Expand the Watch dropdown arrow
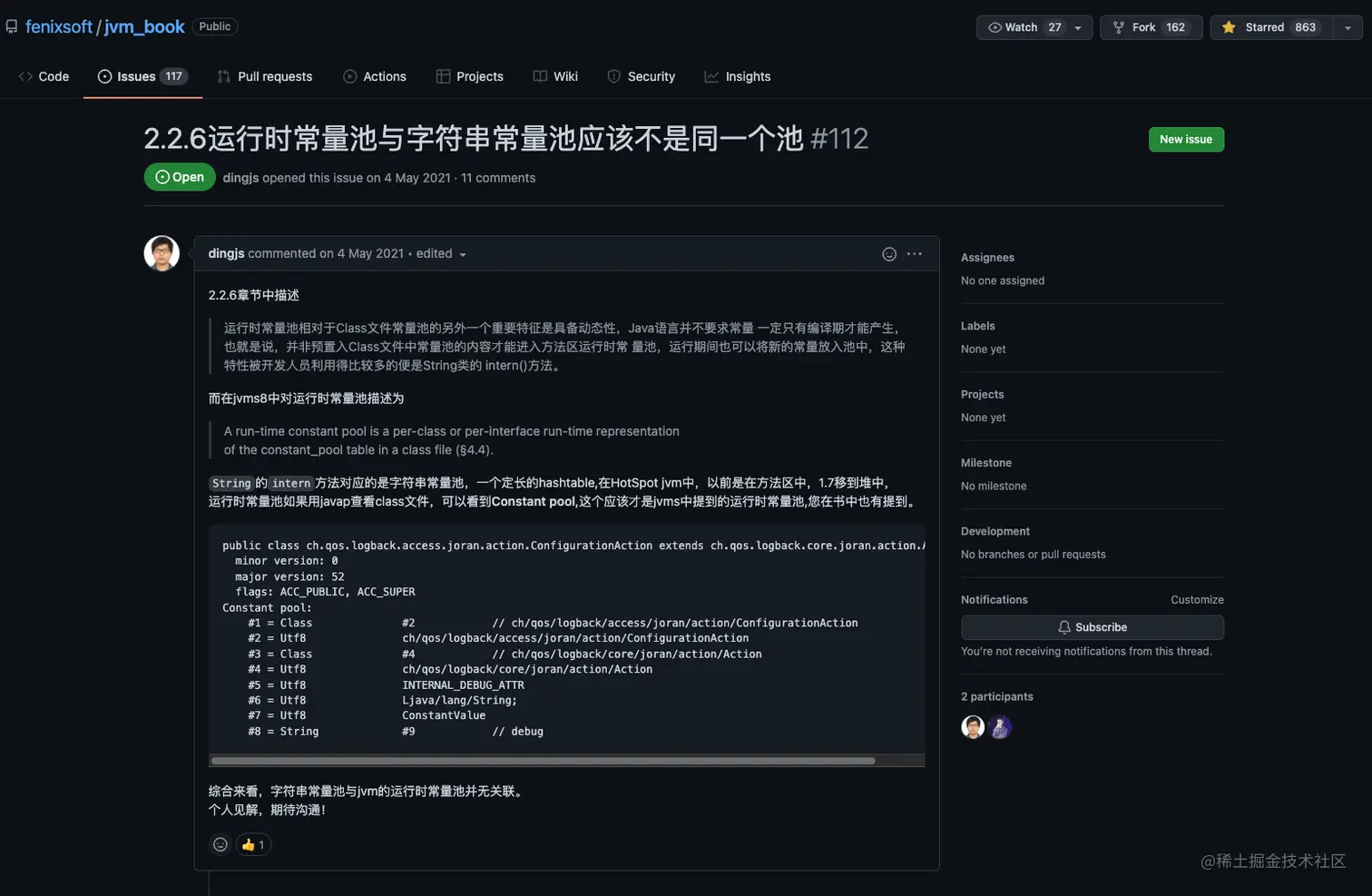The width and height of the screenshot is (1372, 896). click(1078, 28)
